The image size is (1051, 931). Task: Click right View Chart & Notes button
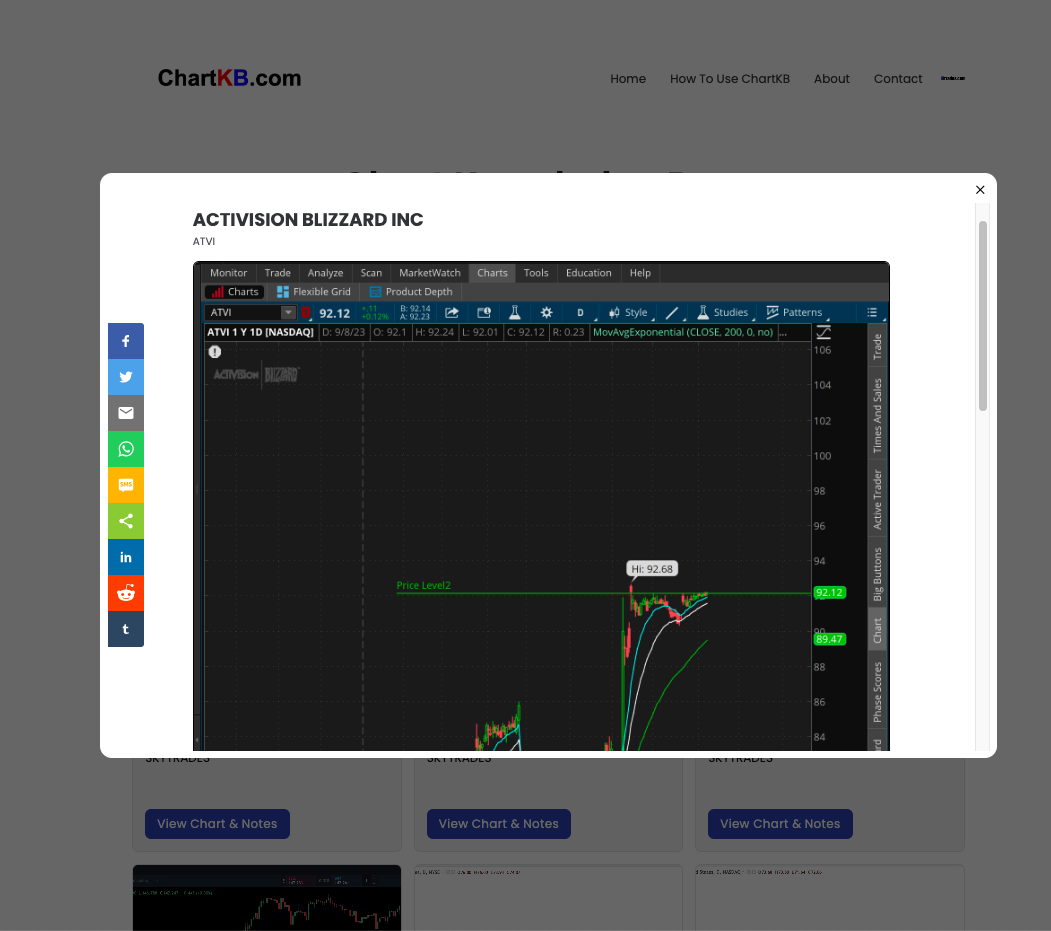780,824
